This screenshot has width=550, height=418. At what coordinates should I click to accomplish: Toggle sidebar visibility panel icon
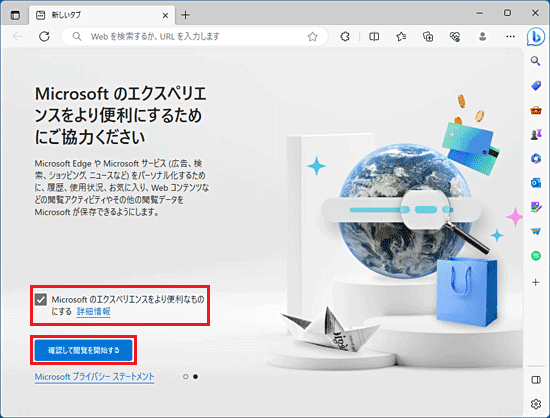tap(536, 380)
